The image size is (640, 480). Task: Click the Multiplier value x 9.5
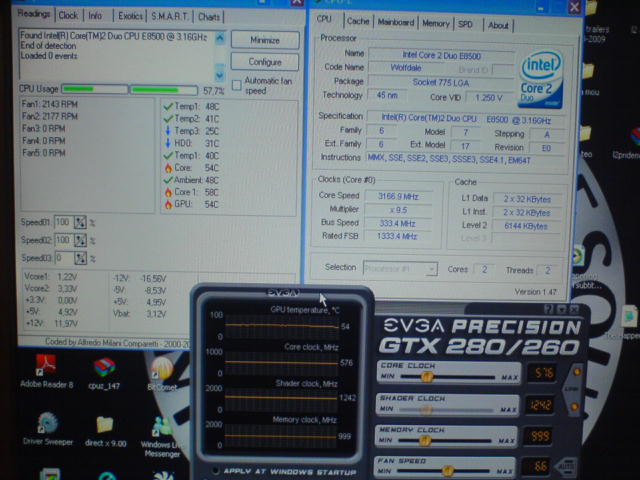(x=398, y=210)
